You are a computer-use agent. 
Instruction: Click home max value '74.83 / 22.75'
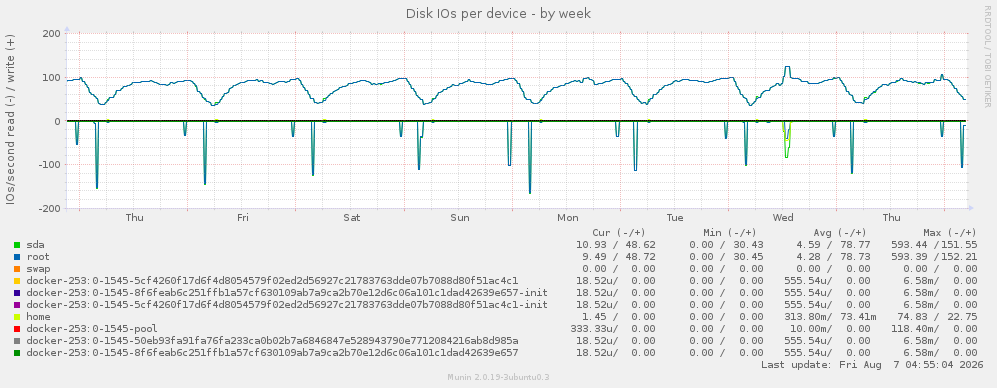pos(937,317)
